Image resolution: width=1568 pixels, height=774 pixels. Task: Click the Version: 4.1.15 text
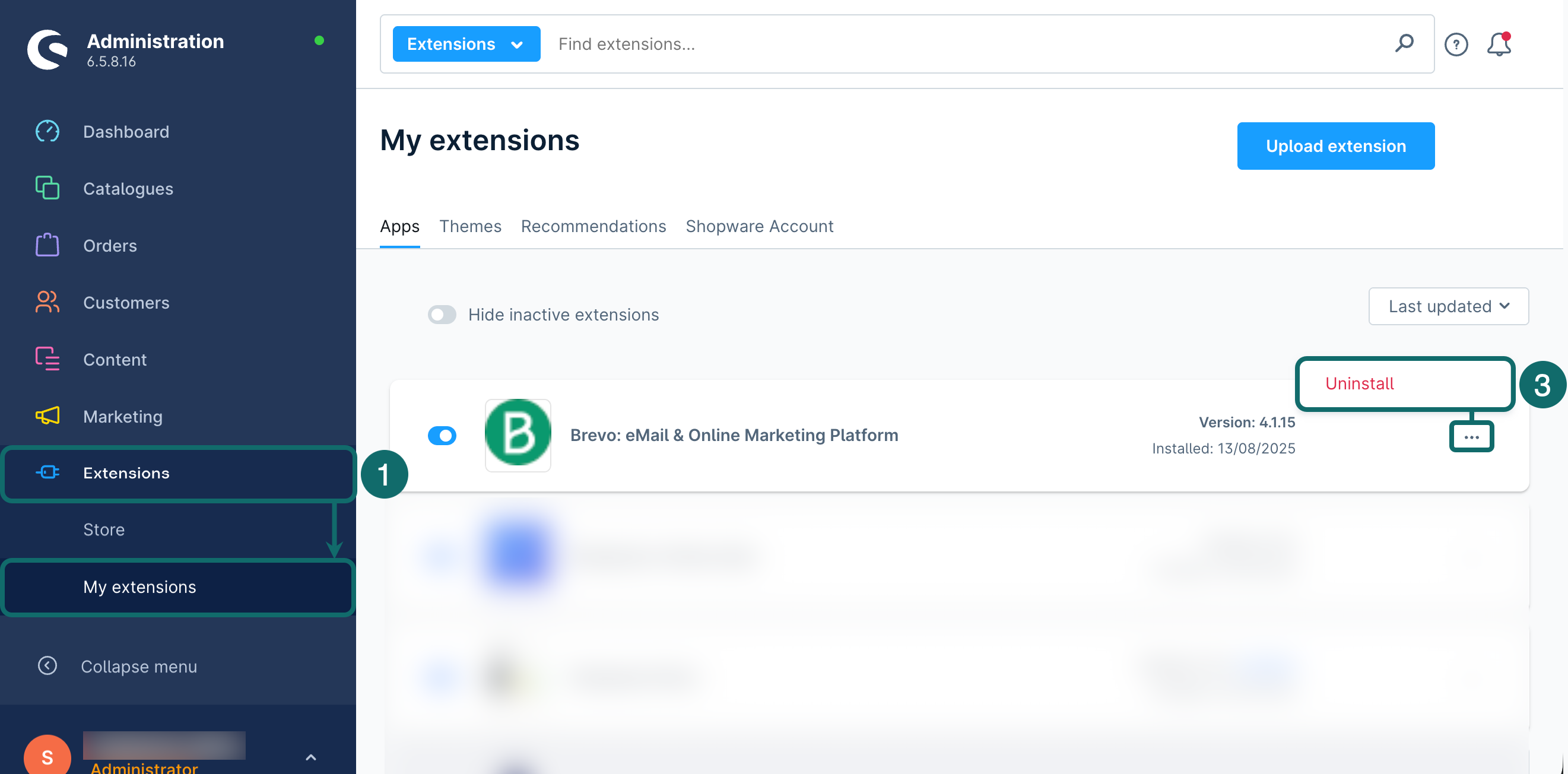[x=1246, y=422]
